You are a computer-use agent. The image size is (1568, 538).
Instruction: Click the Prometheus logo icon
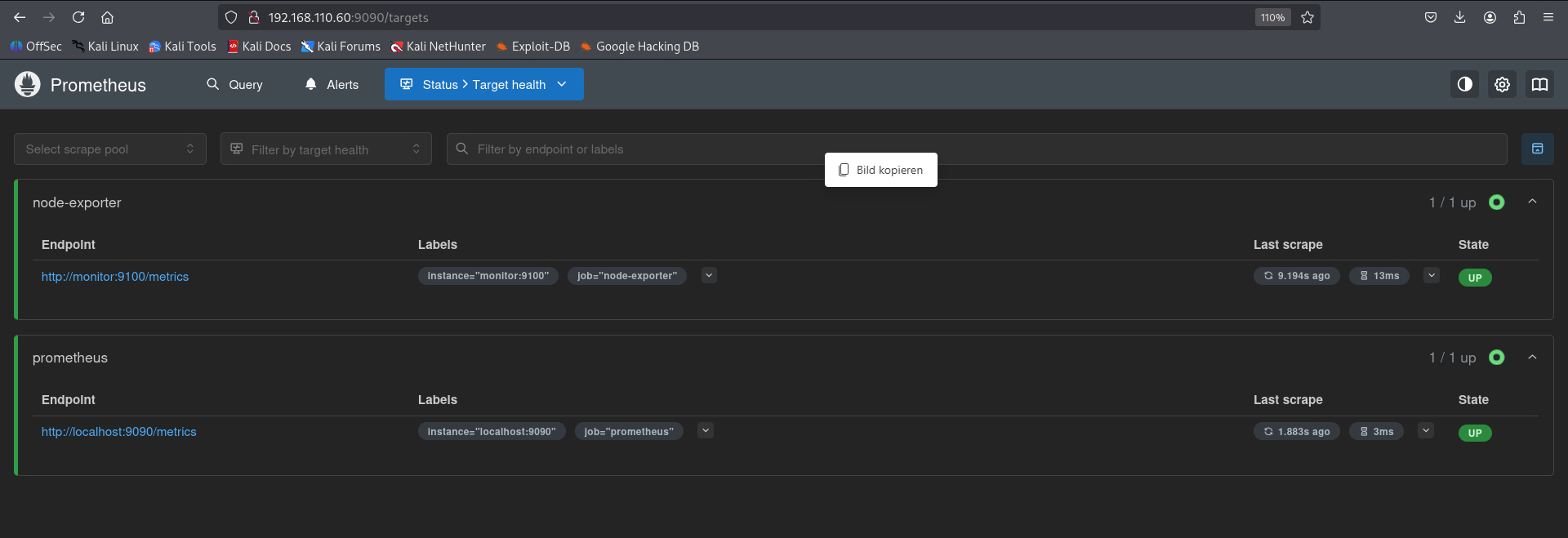pyautogui.click(x=27, y=84)
